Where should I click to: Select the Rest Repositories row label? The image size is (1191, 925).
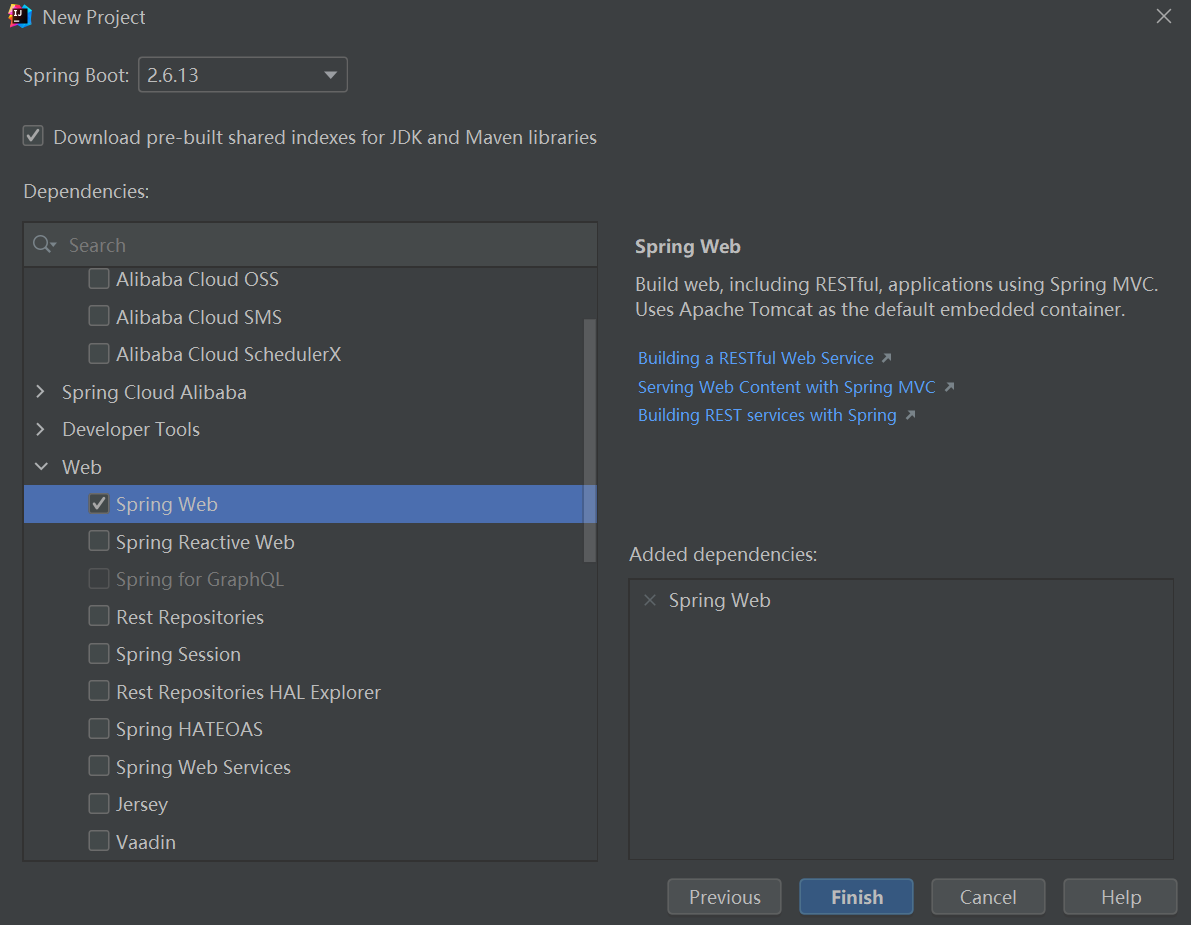coord(190,617)
